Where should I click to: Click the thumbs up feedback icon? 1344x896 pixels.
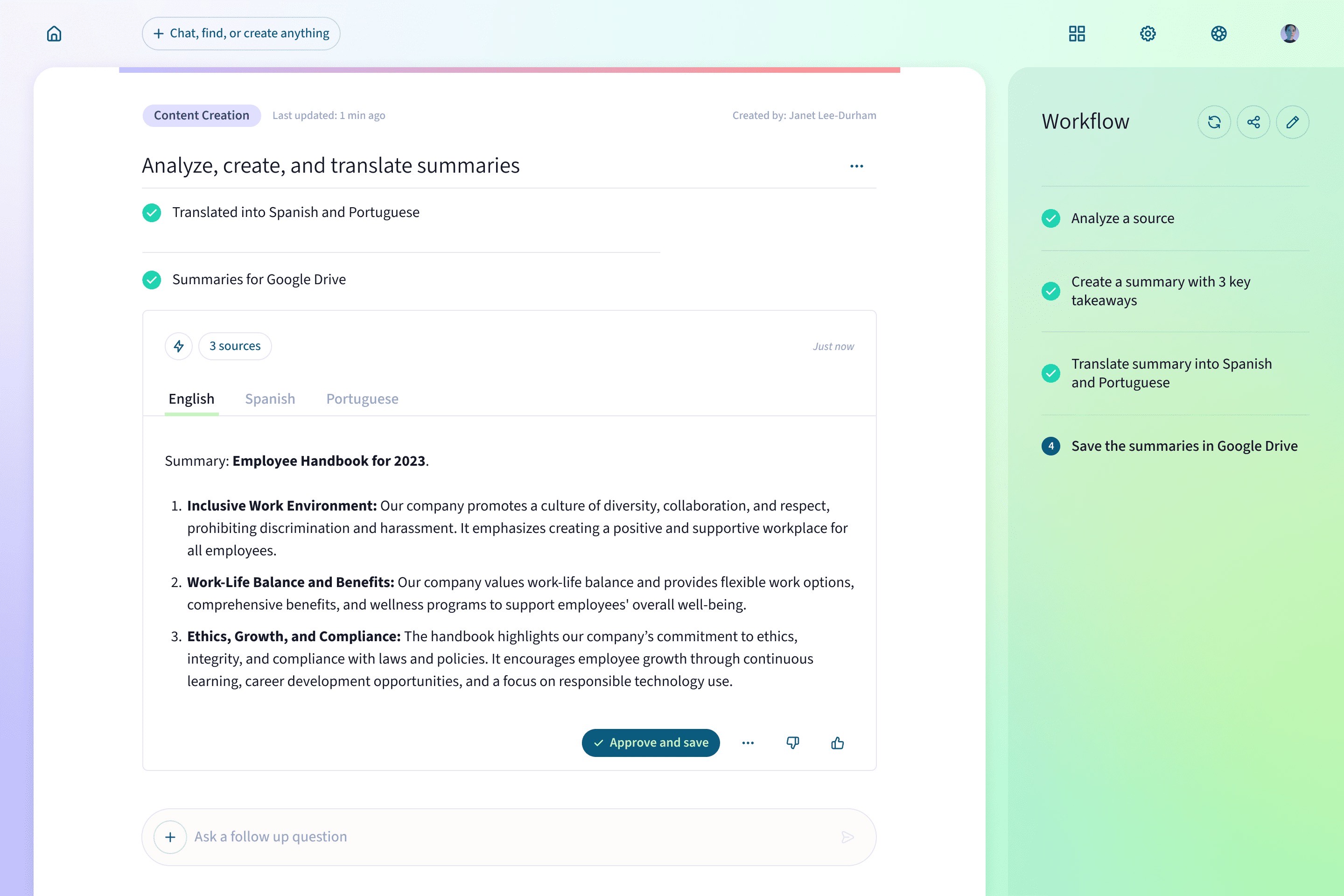tap(838, 742)
